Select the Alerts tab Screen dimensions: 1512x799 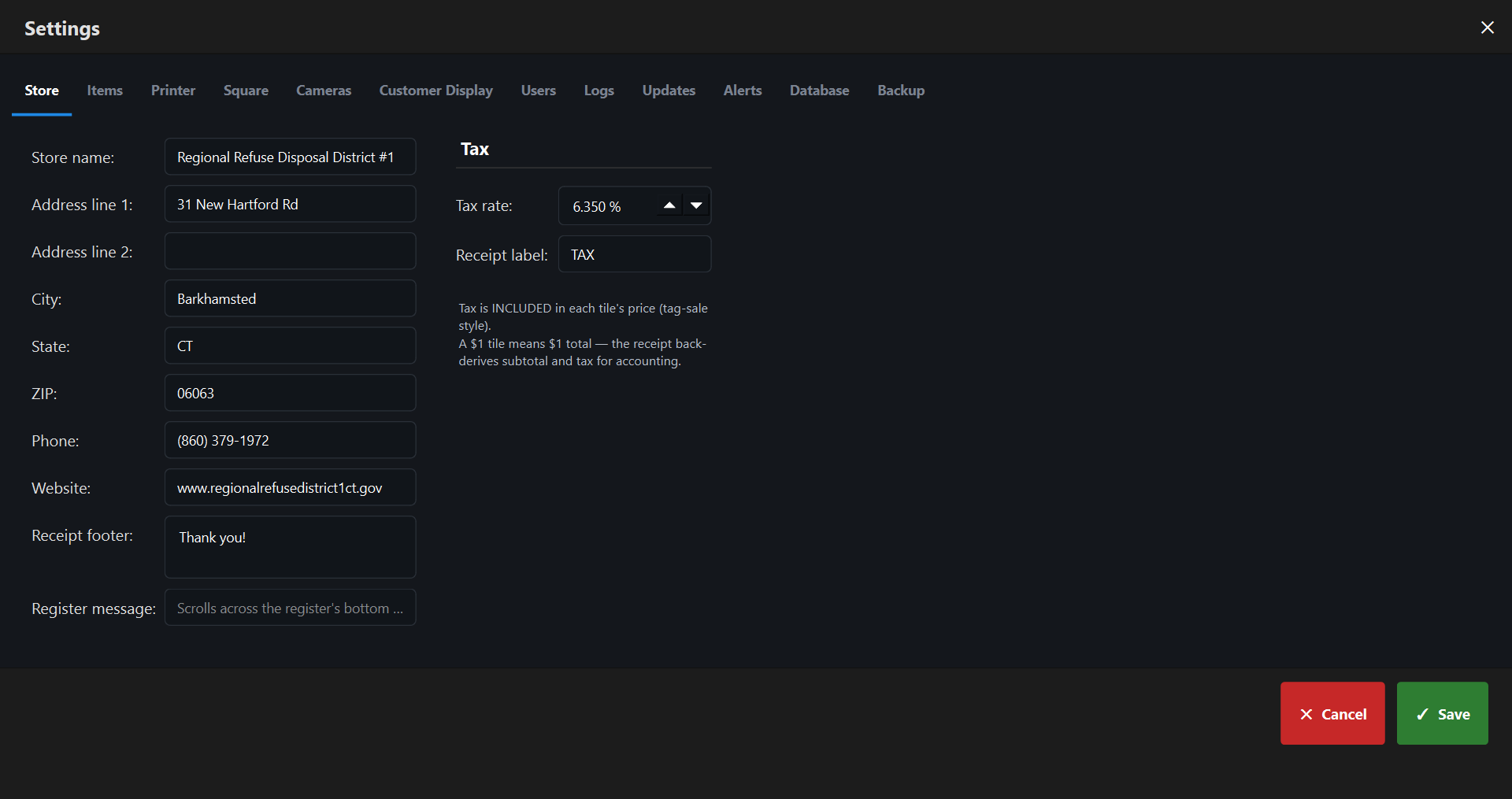pos(743,91)
